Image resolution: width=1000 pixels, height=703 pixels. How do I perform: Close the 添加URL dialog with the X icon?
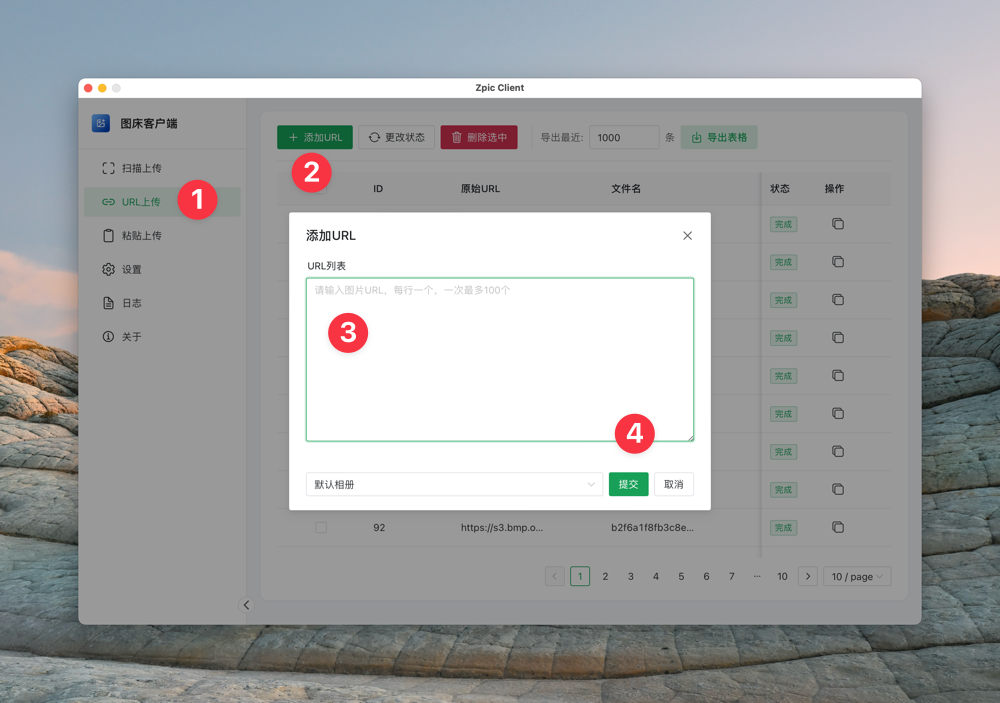click(687, 236)
